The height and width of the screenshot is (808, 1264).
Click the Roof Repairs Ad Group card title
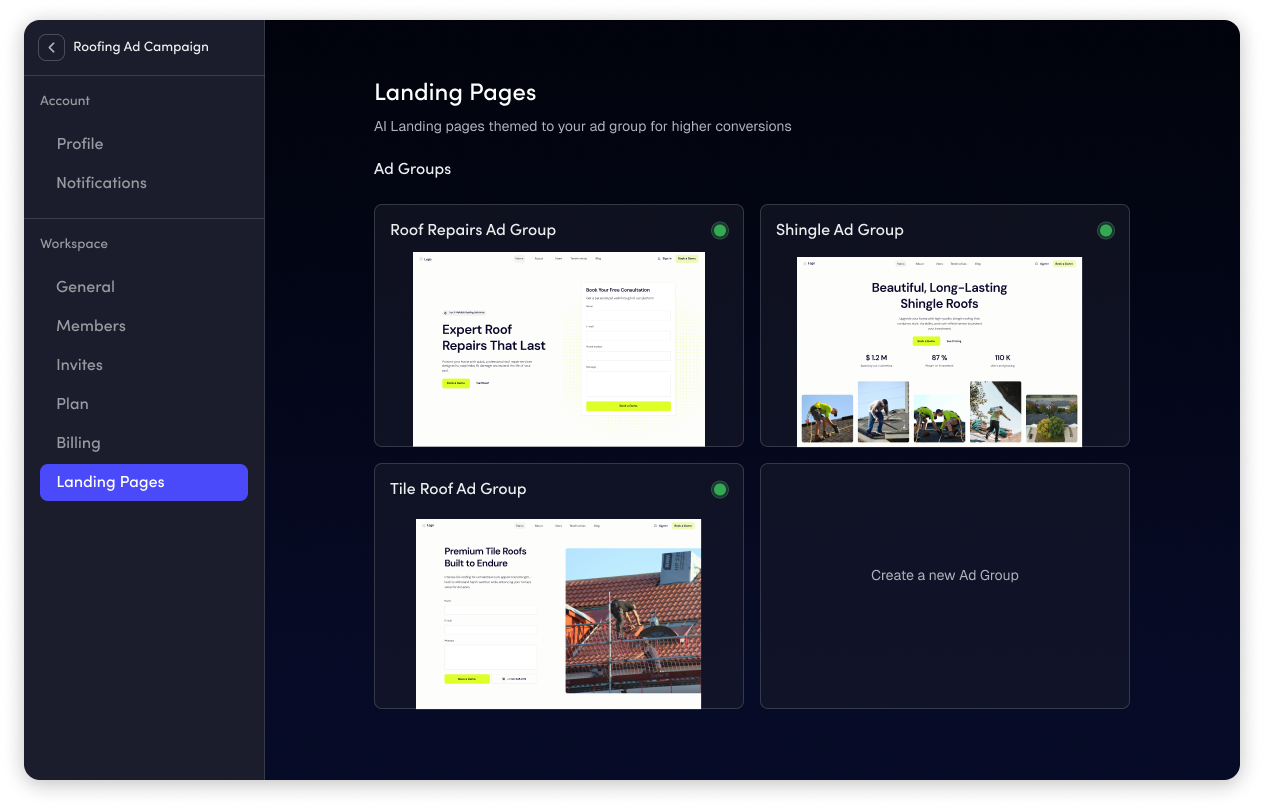[x=473, y=230]
